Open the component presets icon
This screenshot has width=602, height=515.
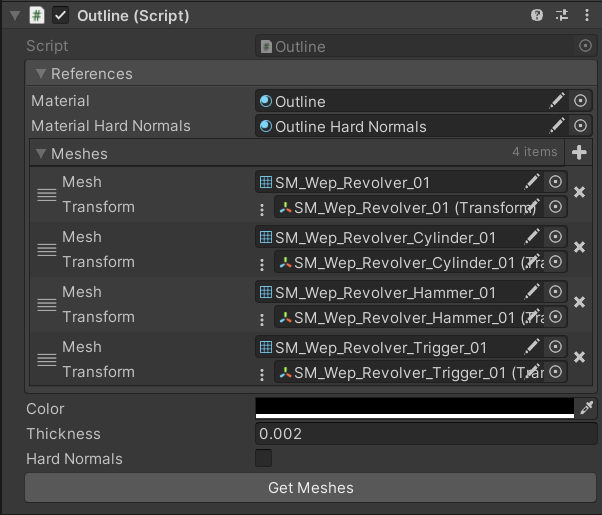(561, 16)
